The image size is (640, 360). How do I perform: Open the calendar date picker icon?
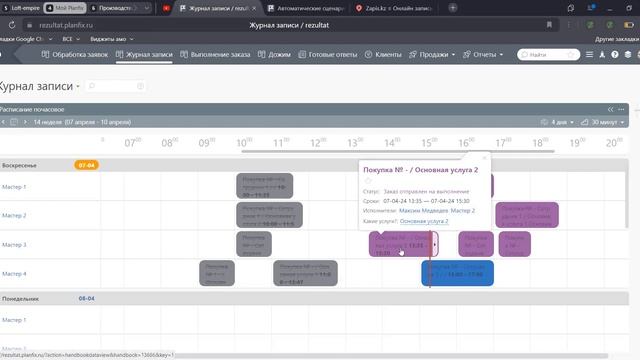14,122
